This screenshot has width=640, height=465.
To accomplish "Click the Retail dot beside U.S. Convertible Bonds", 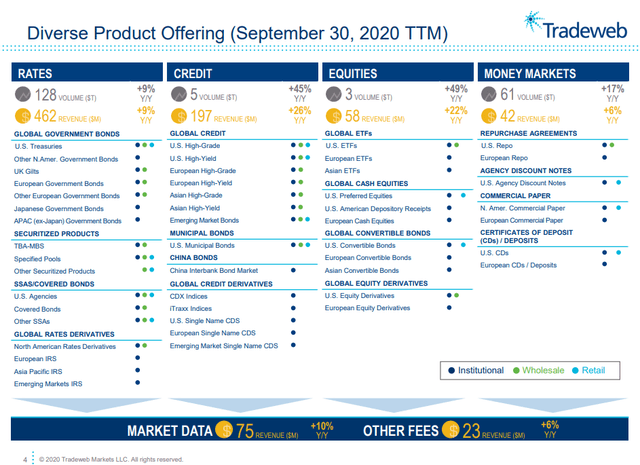I will point(463,245).
